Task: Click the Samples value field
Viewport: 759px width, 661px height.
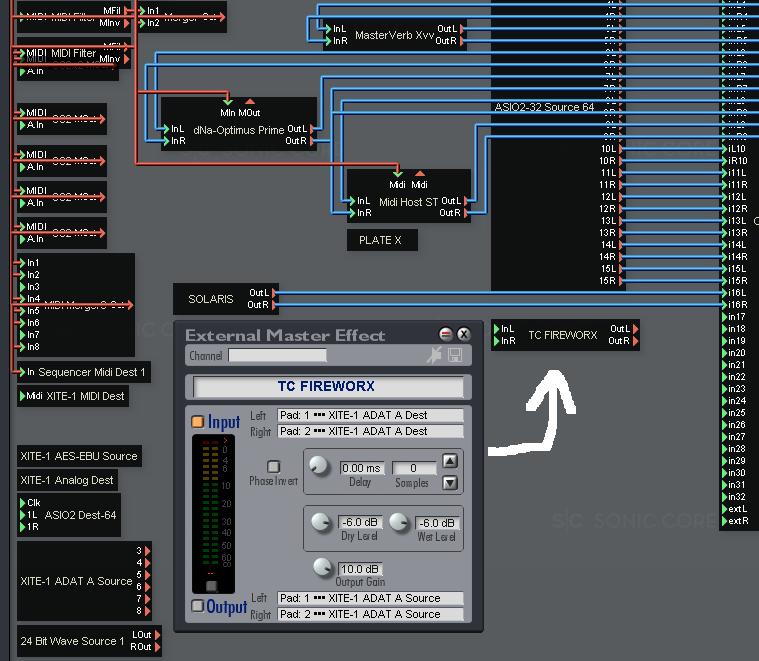Action: click(414, 468)
